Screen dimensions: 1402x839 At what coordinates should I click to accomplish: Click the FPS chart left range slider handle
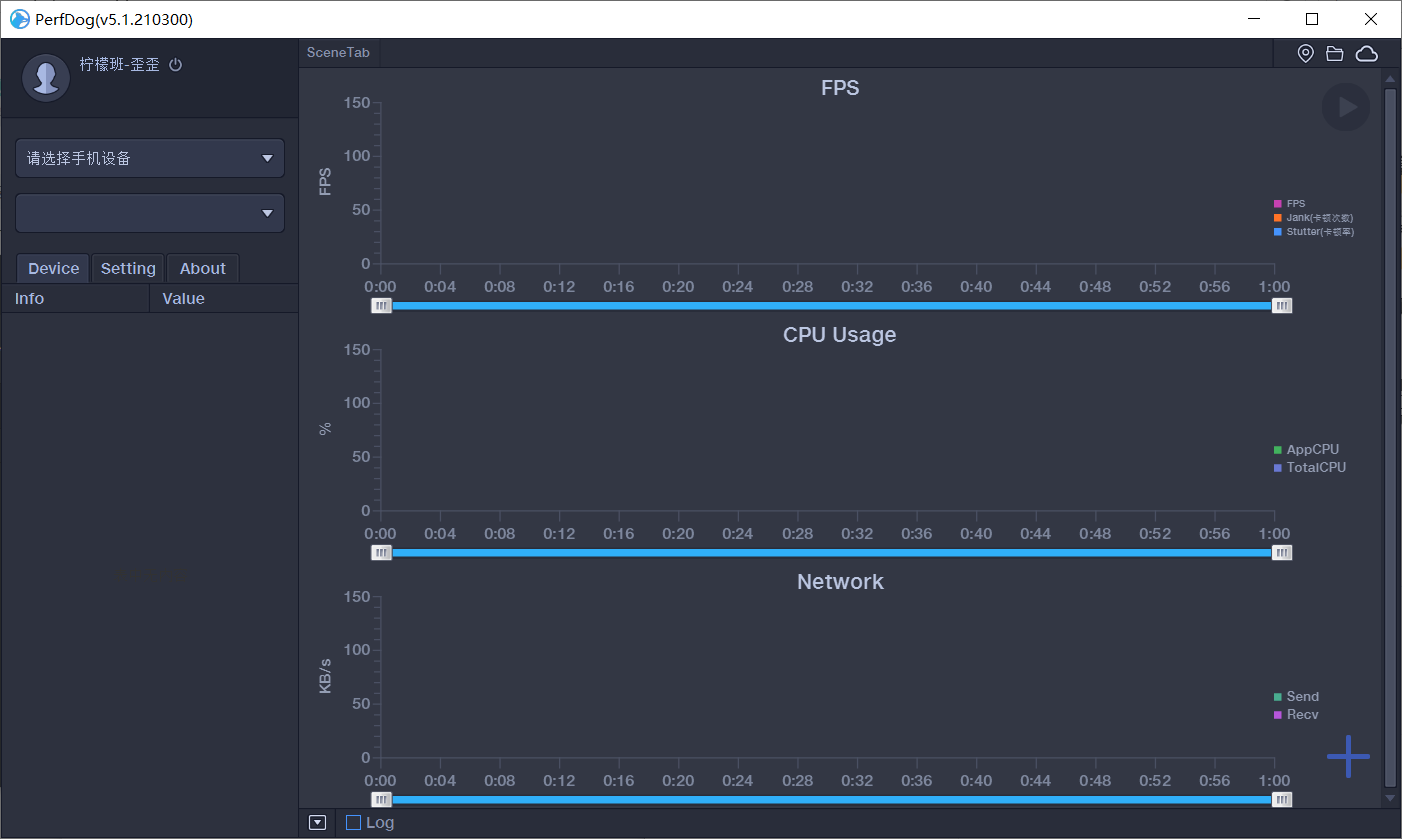click(381, 306)
